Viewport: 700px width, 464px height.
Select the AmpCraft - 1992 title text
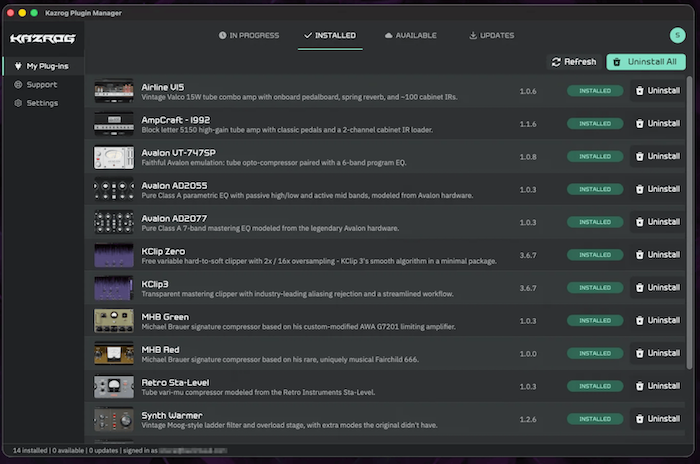tap(175, 120)
